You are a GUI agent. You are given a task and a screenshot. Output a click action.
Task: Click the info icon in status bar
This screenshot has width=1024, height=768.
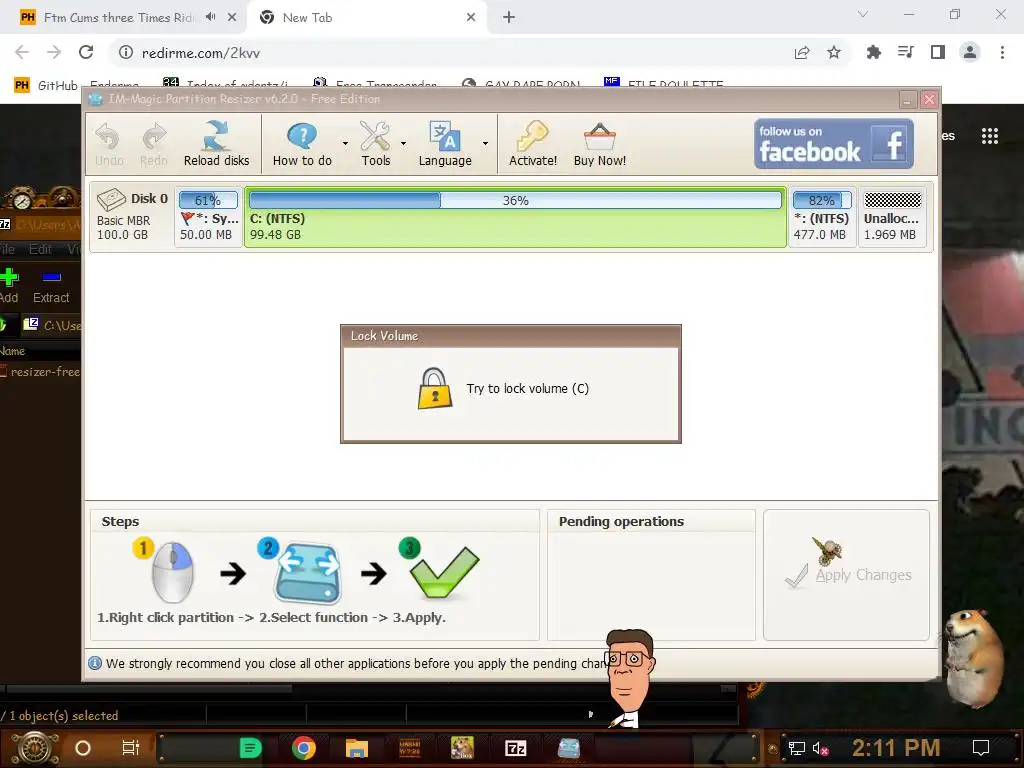95,663
